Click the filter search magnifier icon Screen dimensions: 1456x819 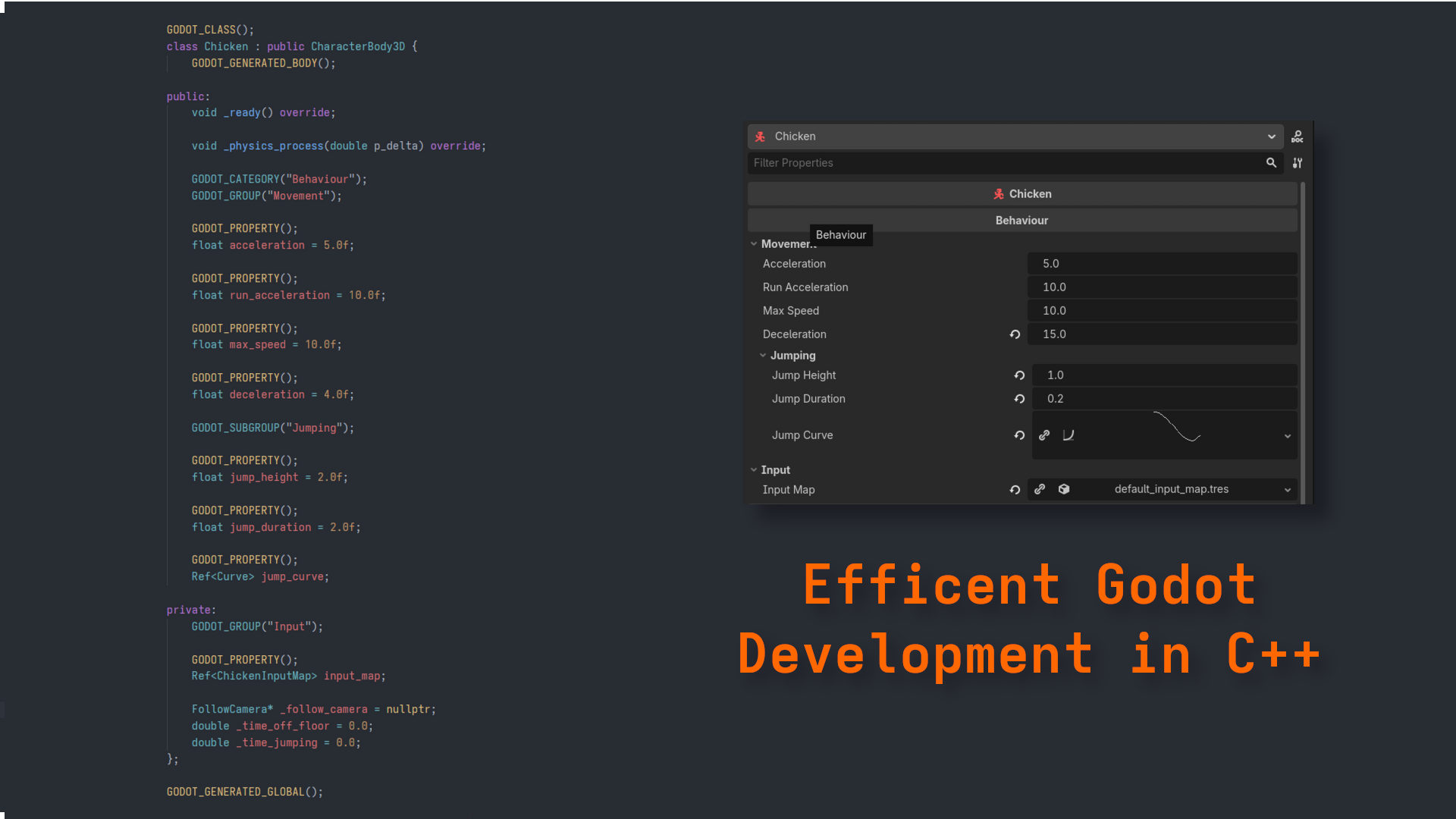pyautogui.click(x=1272, y=162)
